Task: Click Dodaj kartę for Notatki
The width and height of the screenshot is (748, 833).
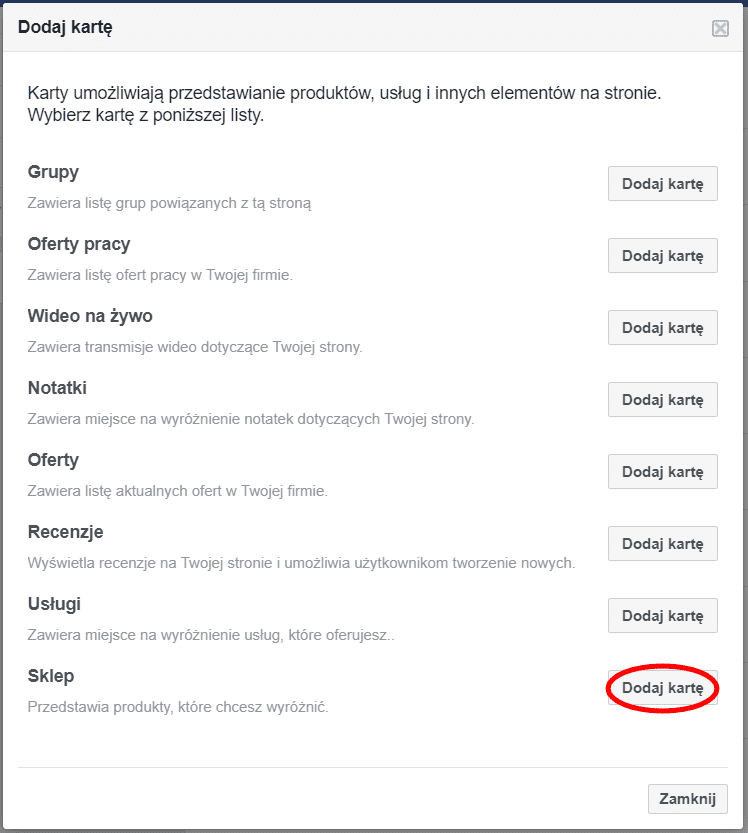Action: 662,399
